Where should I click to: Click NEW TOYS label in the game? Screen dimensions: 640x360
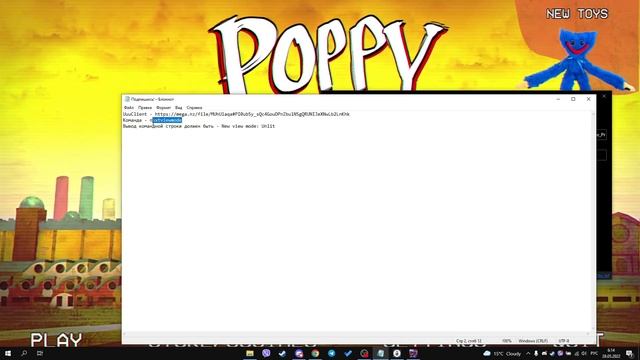[x=577, y=14]
